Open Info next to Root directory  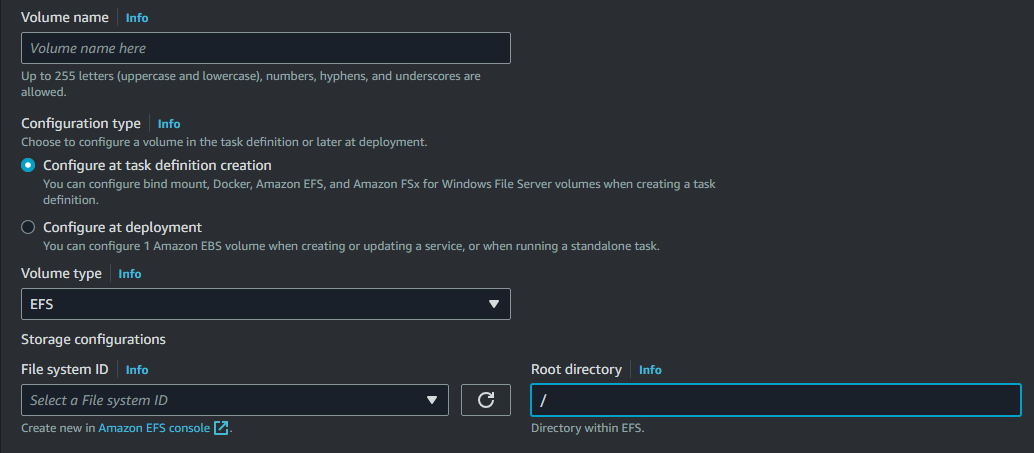pyautogui.click(x=650, y=370)
